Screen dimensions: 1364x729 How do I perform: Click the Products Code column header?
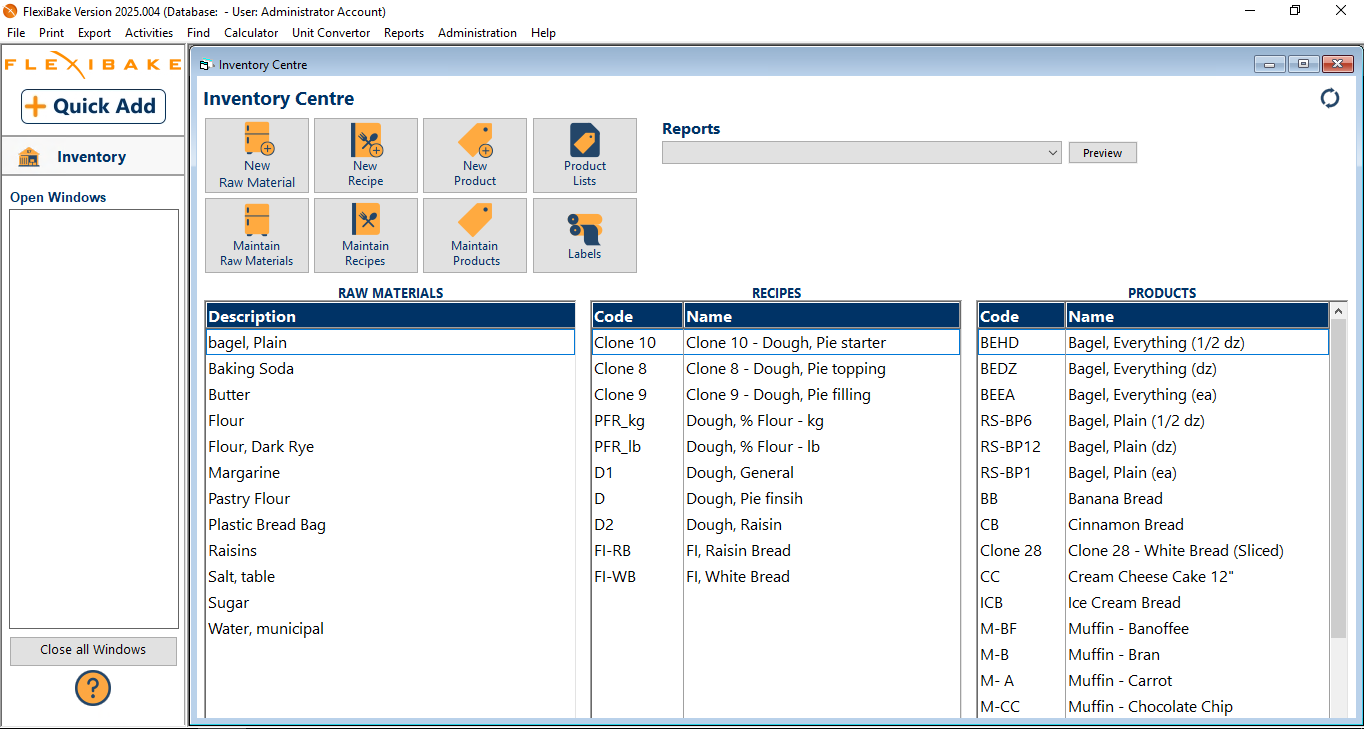click(1021, 316)
